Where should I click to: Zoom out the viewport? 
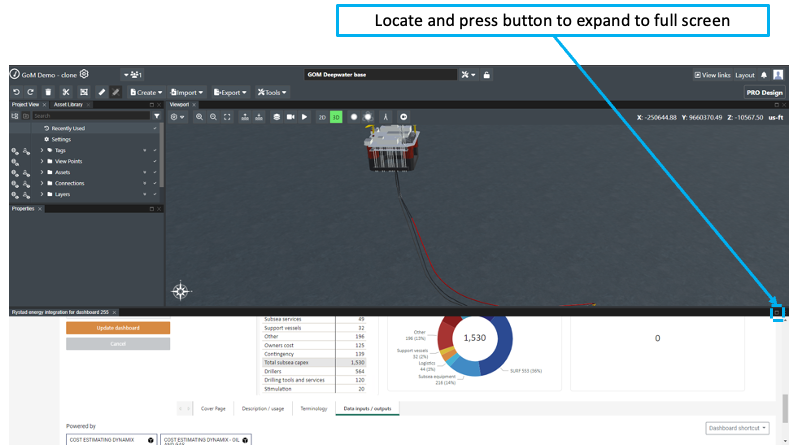[x=213, y=117]
